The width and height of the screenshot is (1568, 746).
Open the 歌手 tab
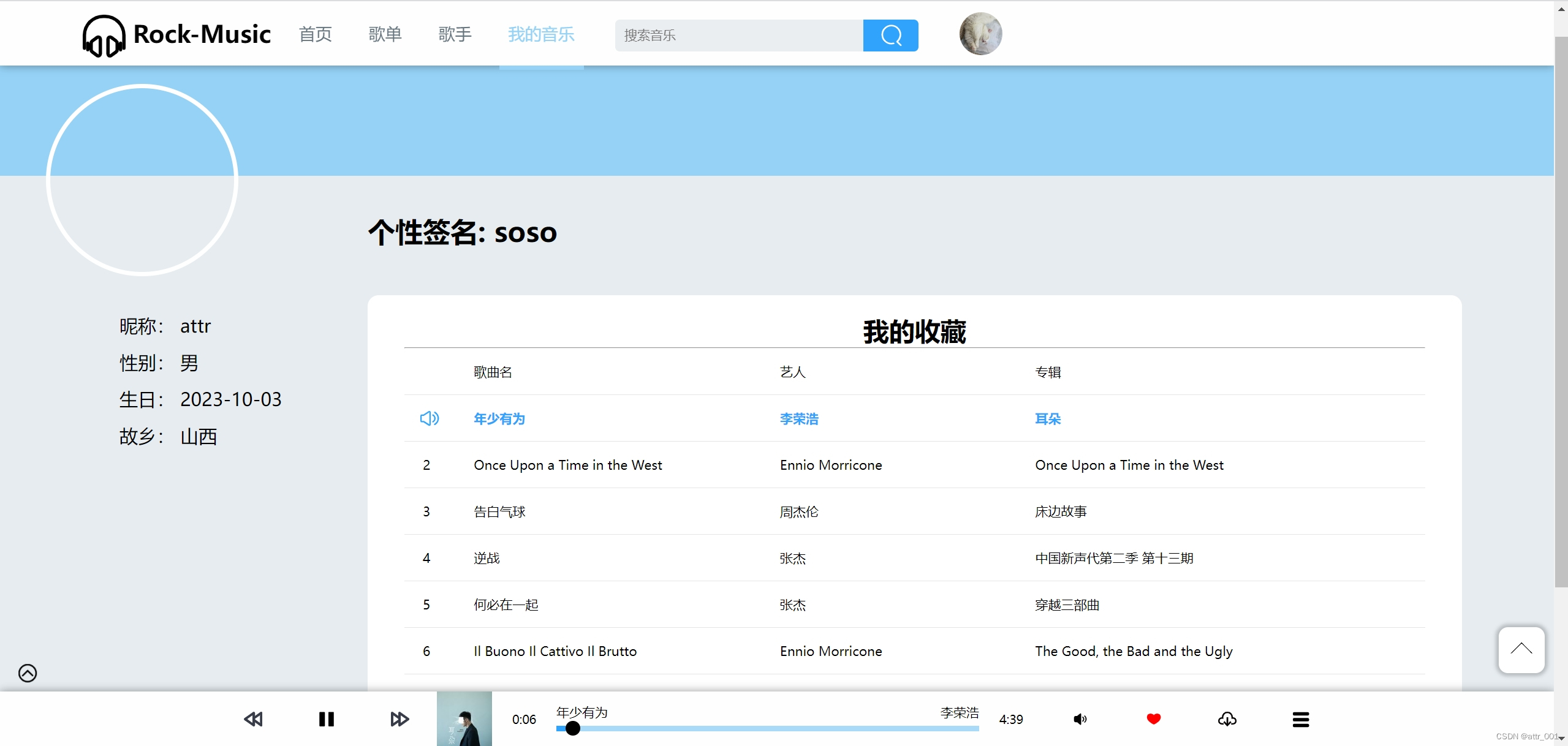455,34
